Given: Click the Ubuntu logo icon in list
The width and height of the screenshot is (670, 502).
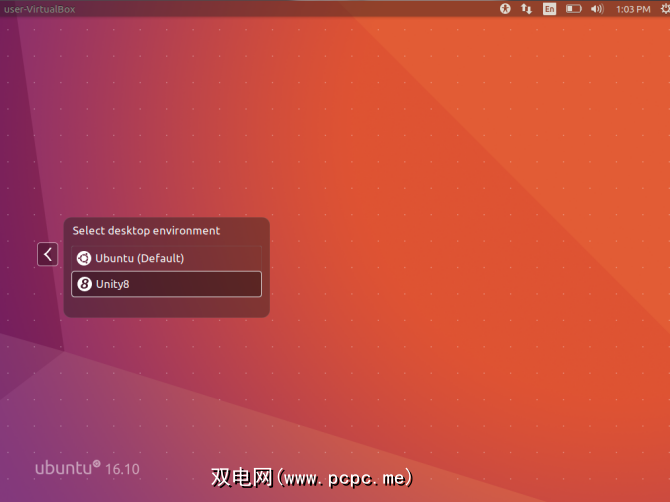Looking at the screenshot, I should (84, 258).
